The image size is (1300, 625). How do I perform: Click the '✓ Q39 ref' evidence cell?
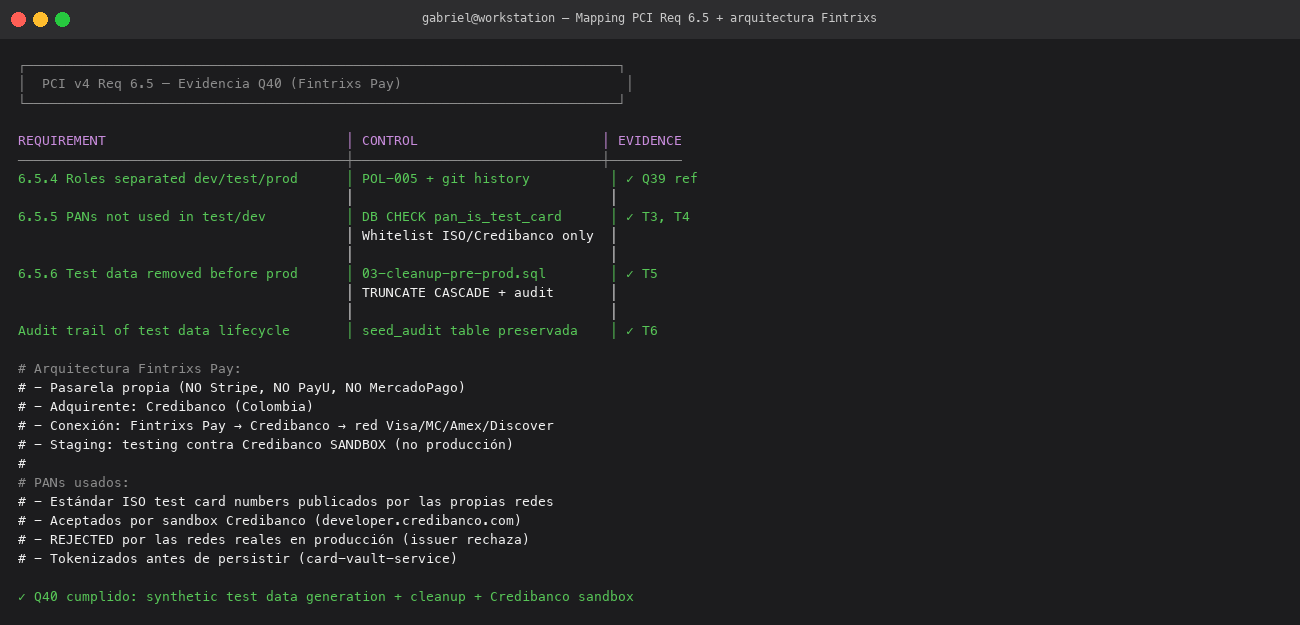pyautogui.click(x=662, y=179)
